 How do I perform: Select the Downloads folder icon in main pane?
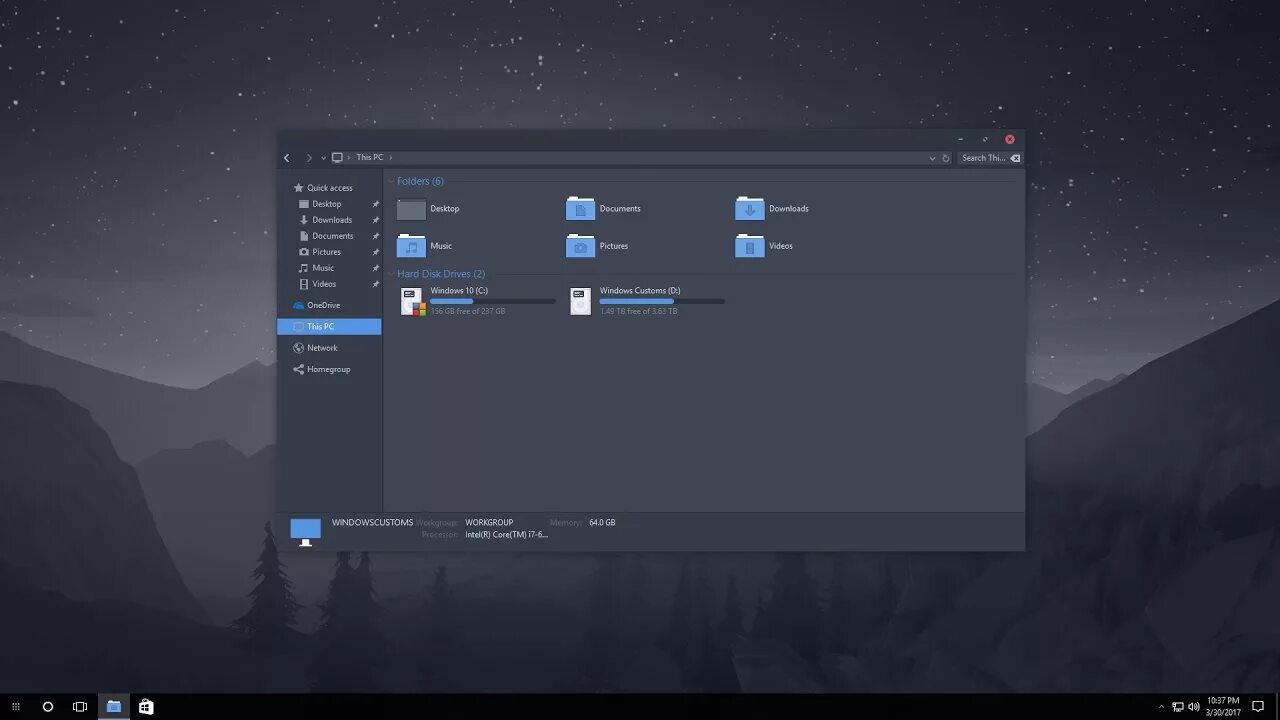[749, 209]
